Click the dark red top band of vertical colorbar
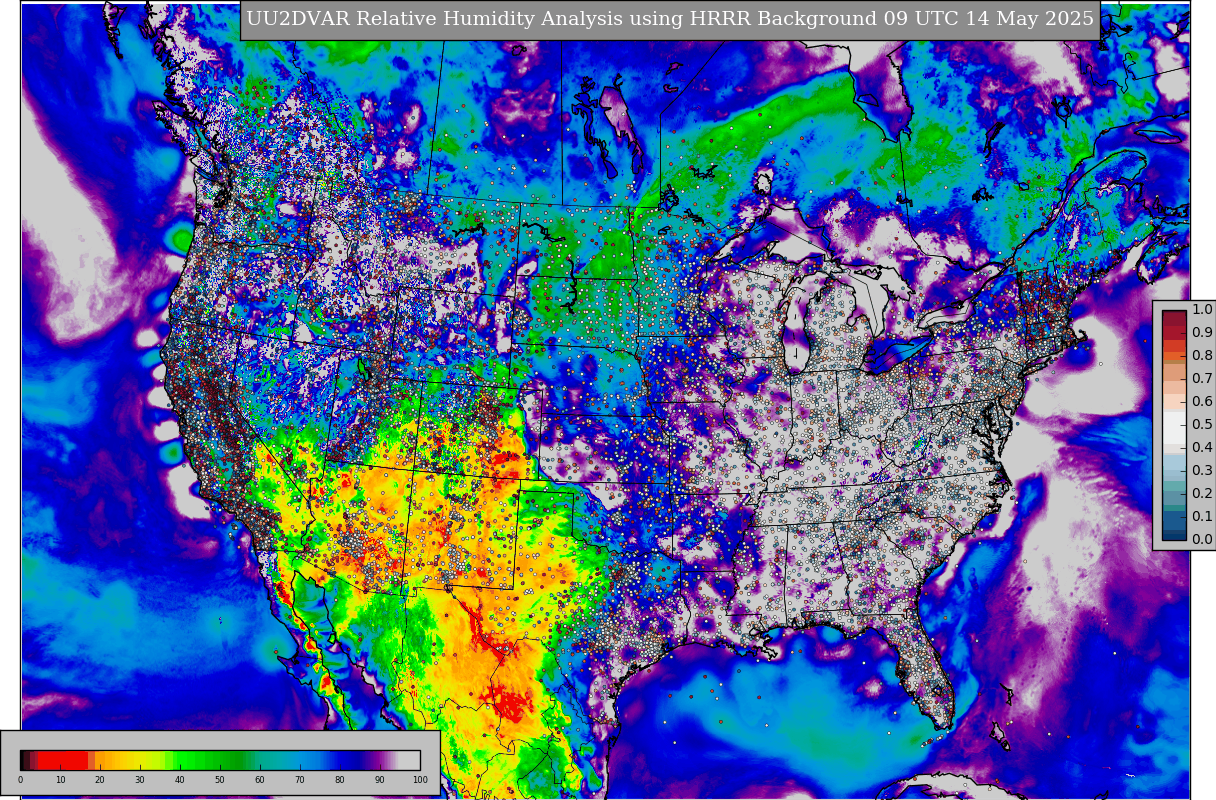1216x800 pixels. coord(1174,318)
